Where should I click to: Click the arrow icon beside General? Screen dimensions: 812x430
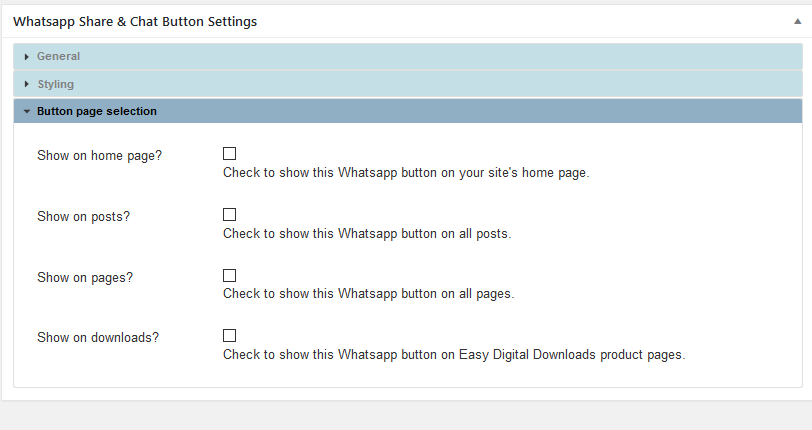(27, 57)
